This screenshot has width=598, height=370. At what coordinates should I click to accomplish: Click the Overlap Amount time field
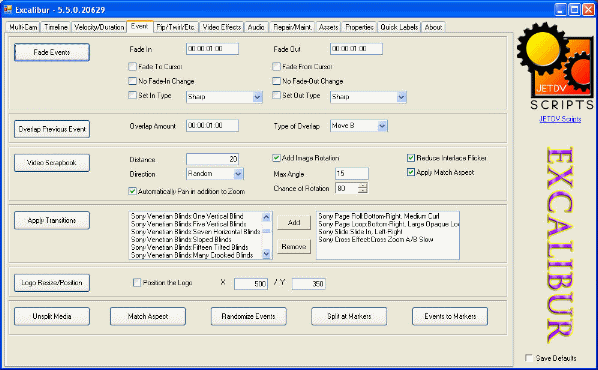(212, 125)
